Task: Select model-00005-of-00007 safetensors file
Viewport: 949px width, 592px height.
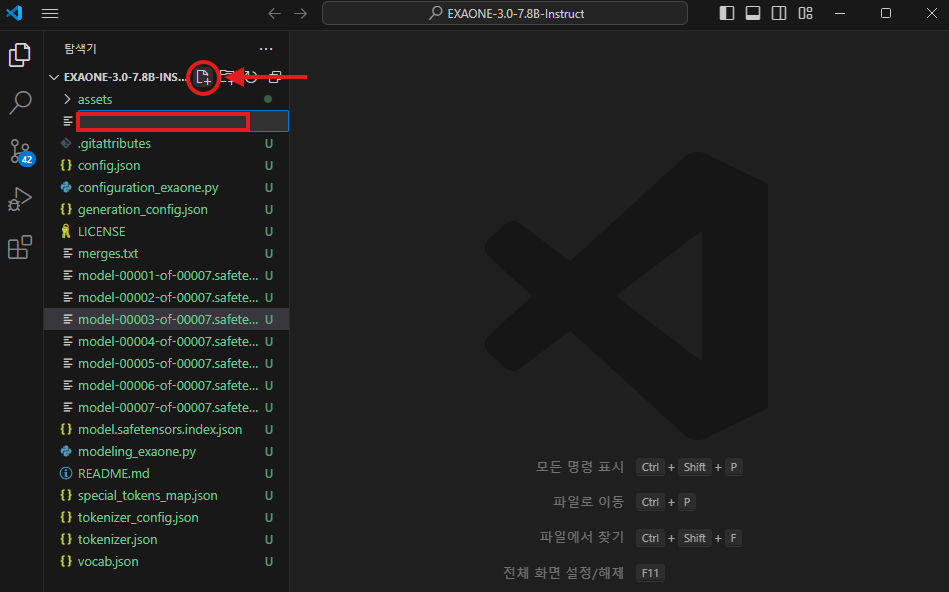Action: 168,364
